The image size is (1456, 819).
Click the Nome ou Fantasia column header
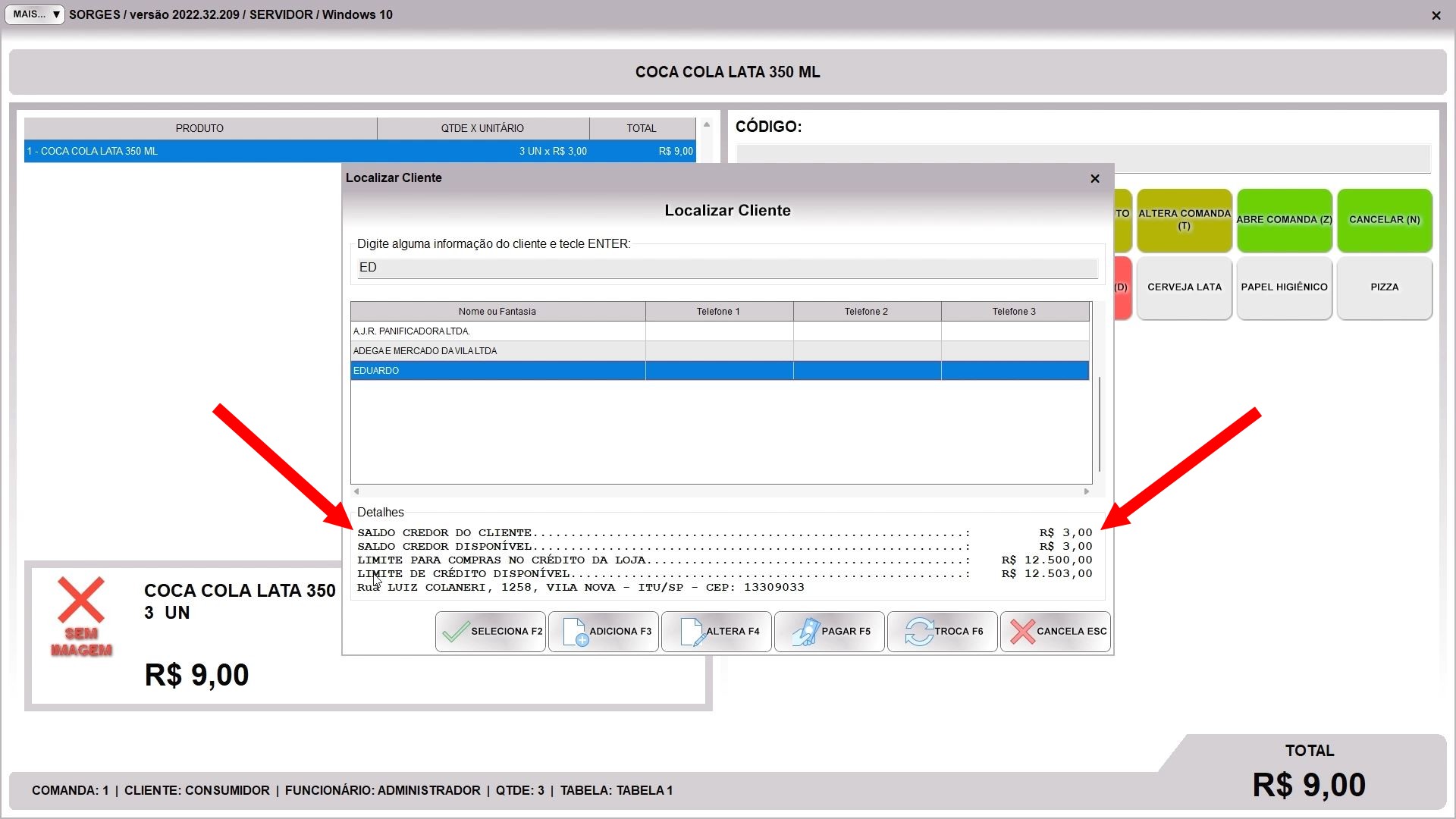(x=497, y=312)
